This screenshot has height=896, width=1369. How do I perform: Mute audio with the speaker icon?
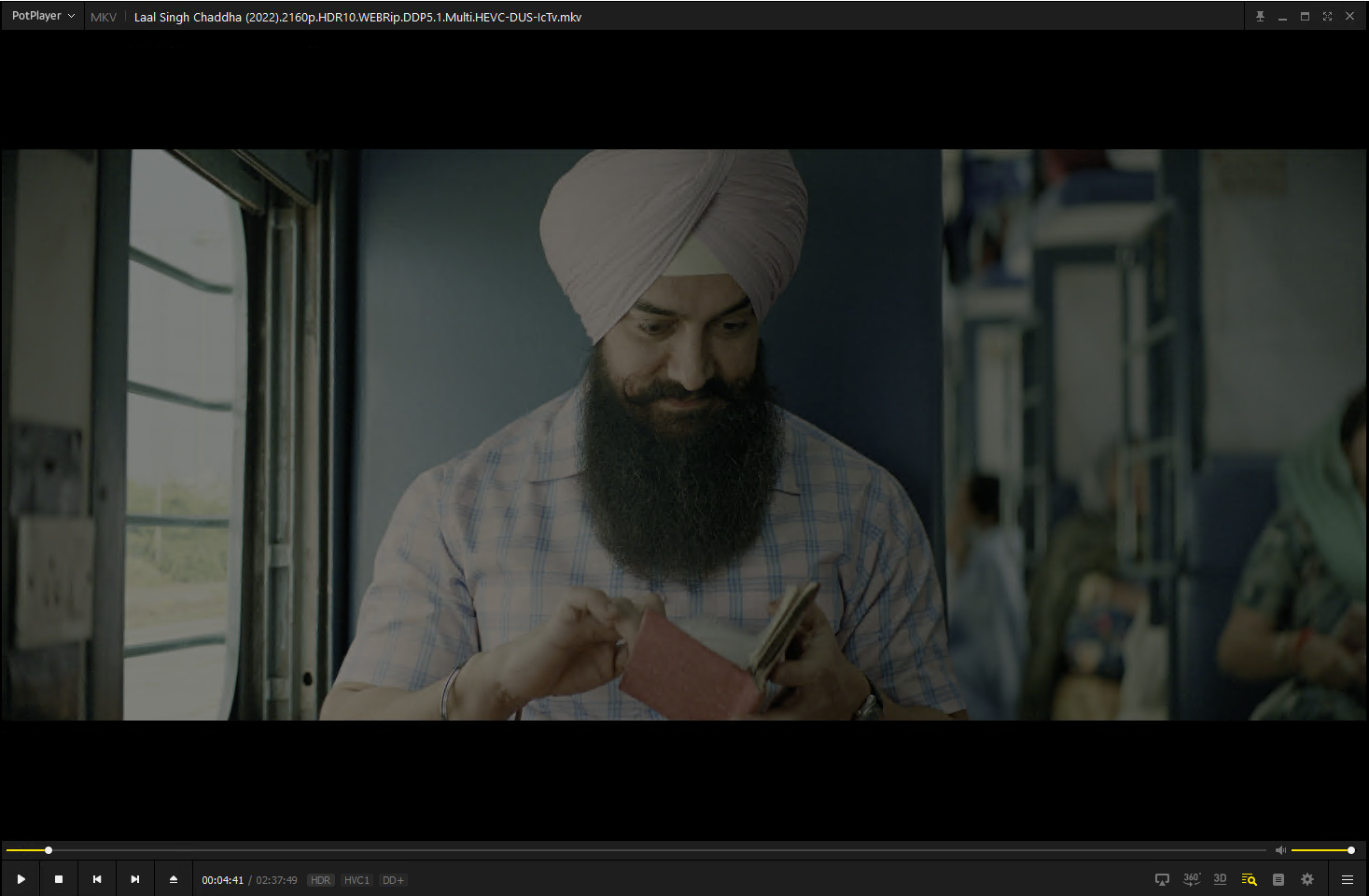coord(1280,850)
